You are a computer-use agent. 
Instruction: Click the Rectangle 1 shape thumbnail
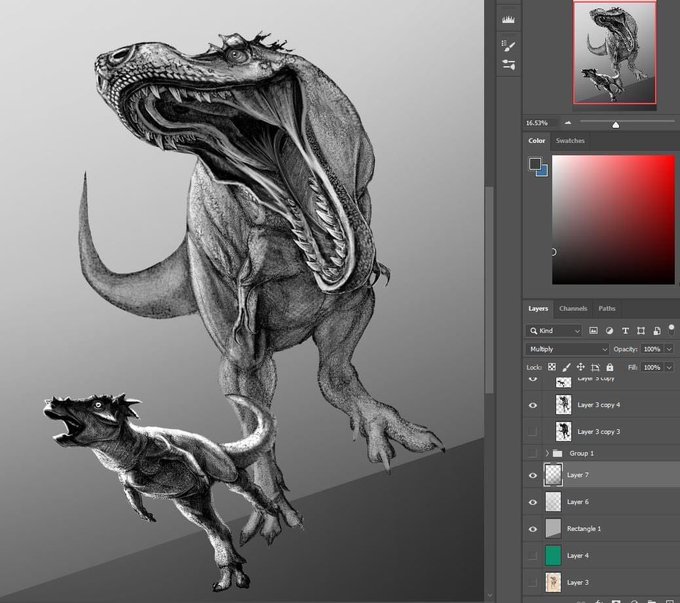click(x=553, y=529)
